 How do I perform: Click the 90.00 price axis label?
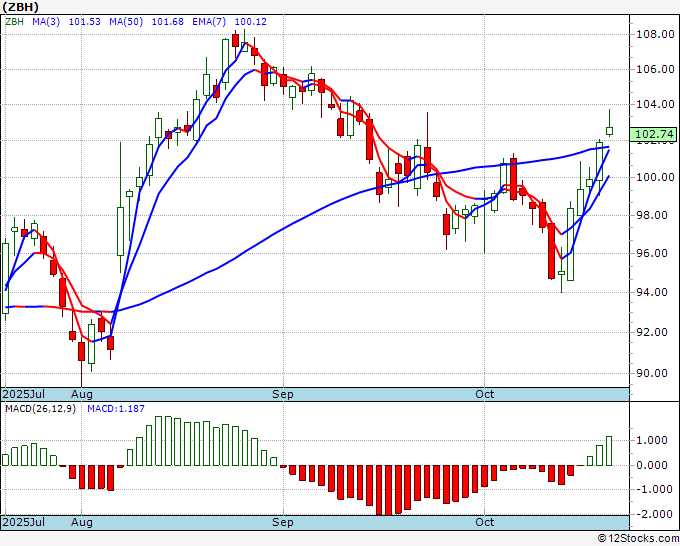coord(655,373)
